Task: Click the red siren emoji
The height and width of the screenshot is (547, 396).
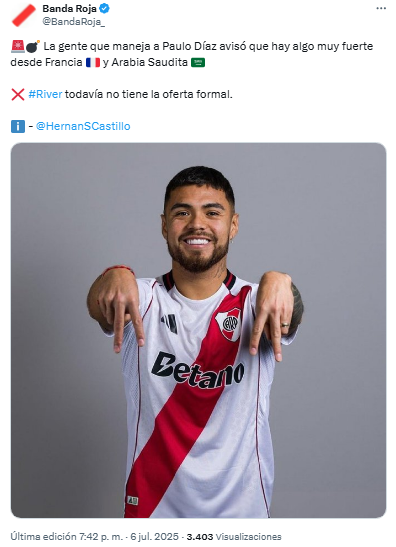Action: (x=18, y=46)
